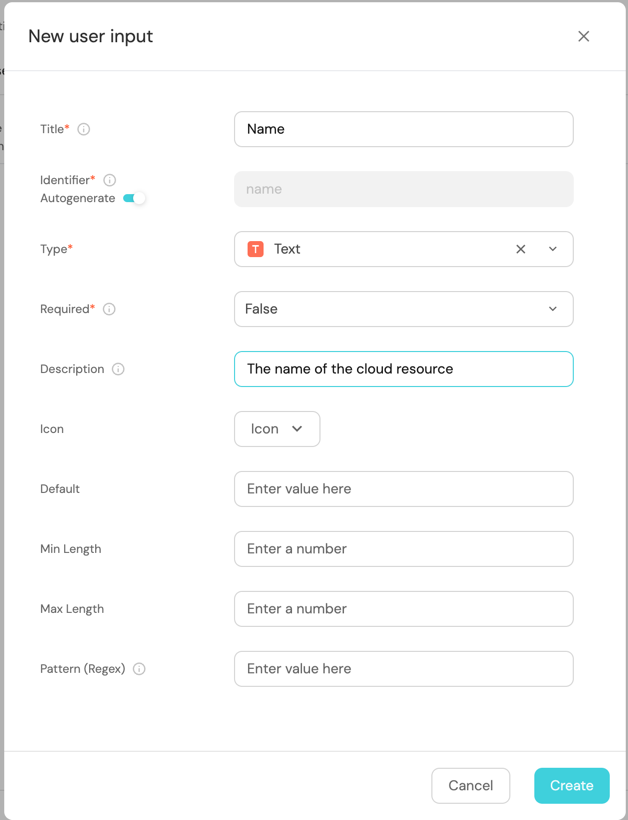The width and height of the screenshot is (628, 820).
Task: Open the Icon picker dropdown
Action: click(x=277, y=429)
